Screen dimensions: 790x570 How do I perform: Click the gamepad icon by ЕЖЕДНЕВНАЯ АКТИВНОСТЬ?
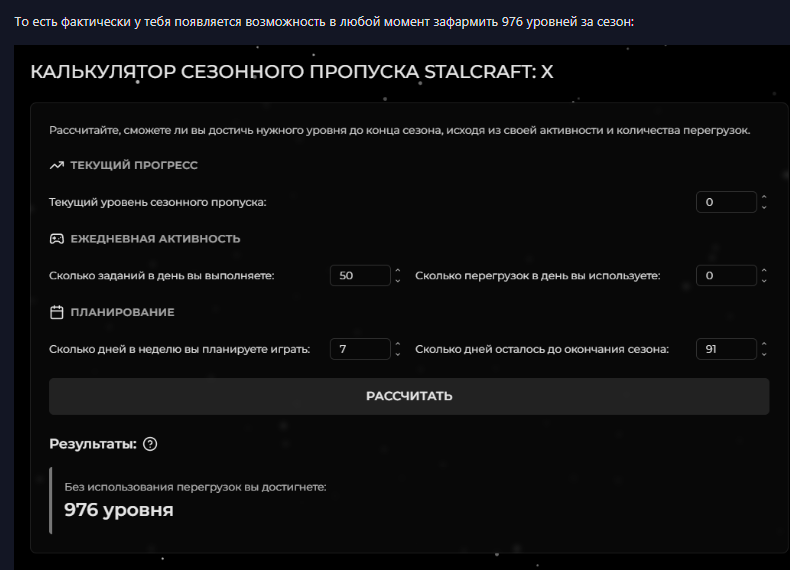[57, 239]
